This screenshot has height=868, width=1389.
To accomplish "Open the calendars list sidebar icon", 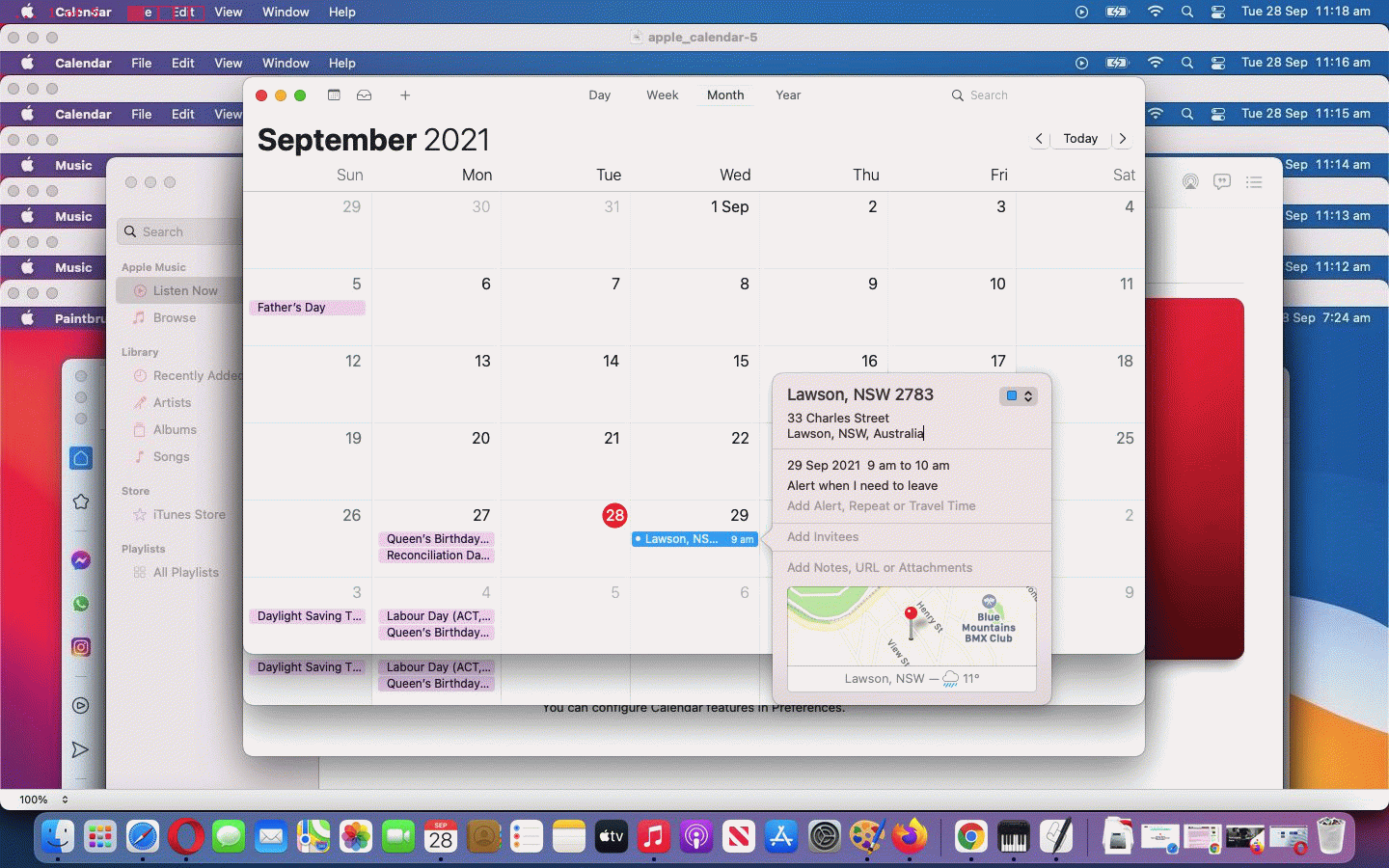I will click(x=334, y=95).
